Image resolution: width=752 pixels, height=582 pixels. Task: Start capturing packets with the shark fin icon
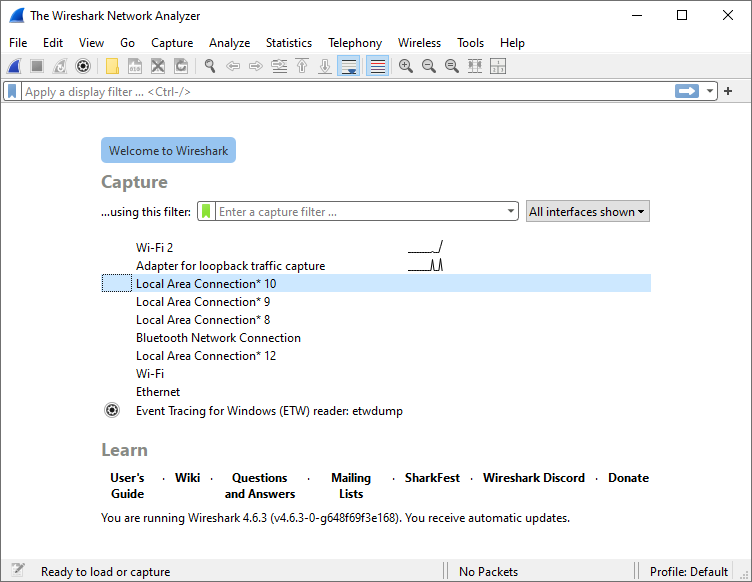[14, 66]
